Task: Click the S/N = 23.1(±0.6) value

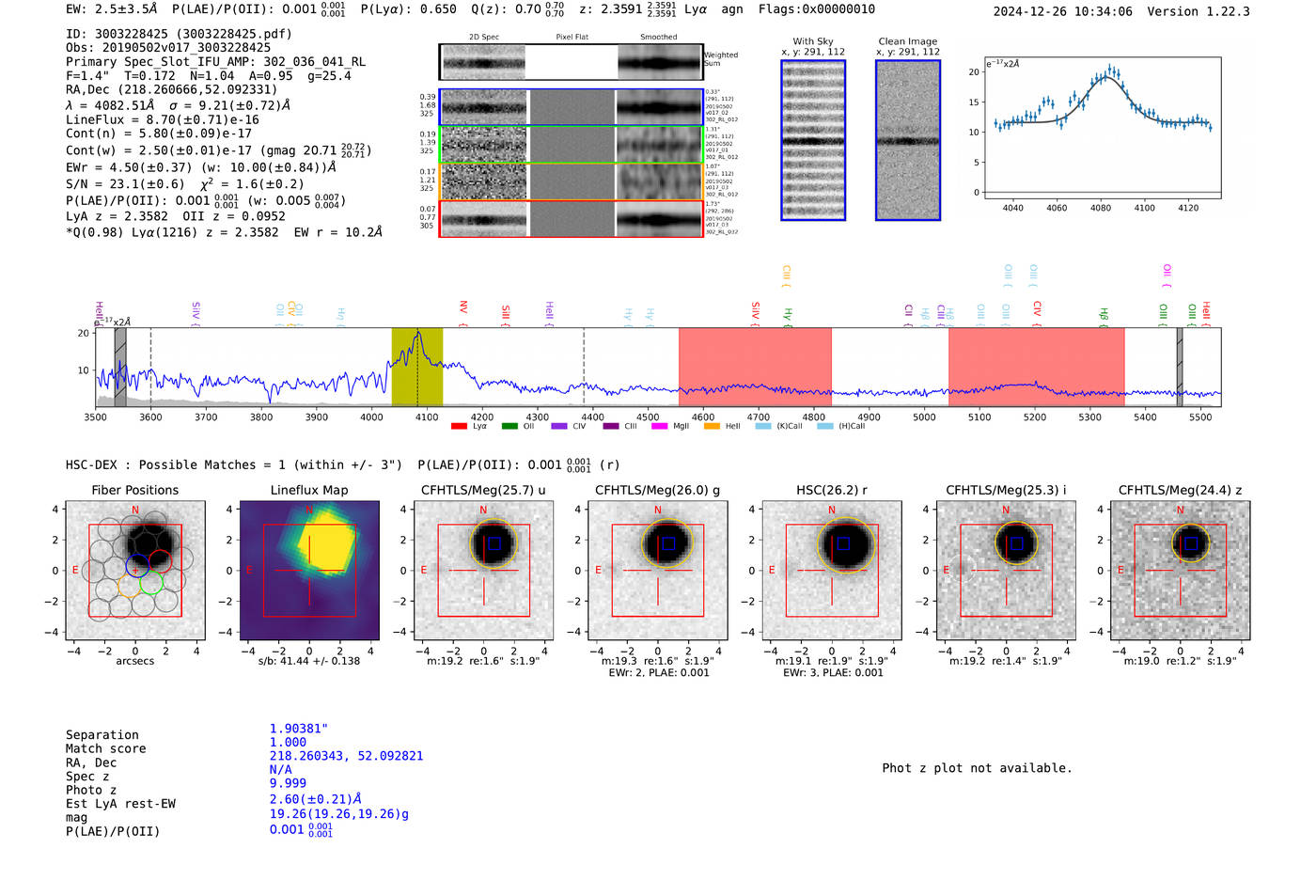Action: (125, 184)
